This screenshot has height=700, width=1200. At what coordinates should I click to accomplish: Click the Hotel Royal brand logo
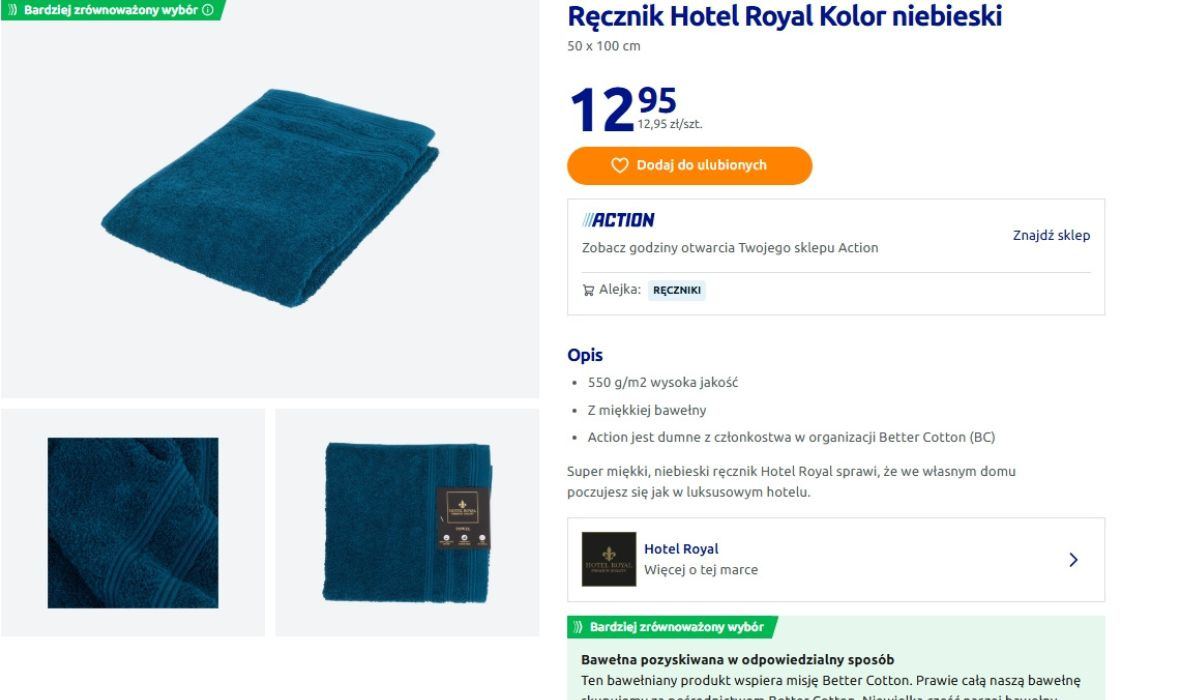[609, 559]
